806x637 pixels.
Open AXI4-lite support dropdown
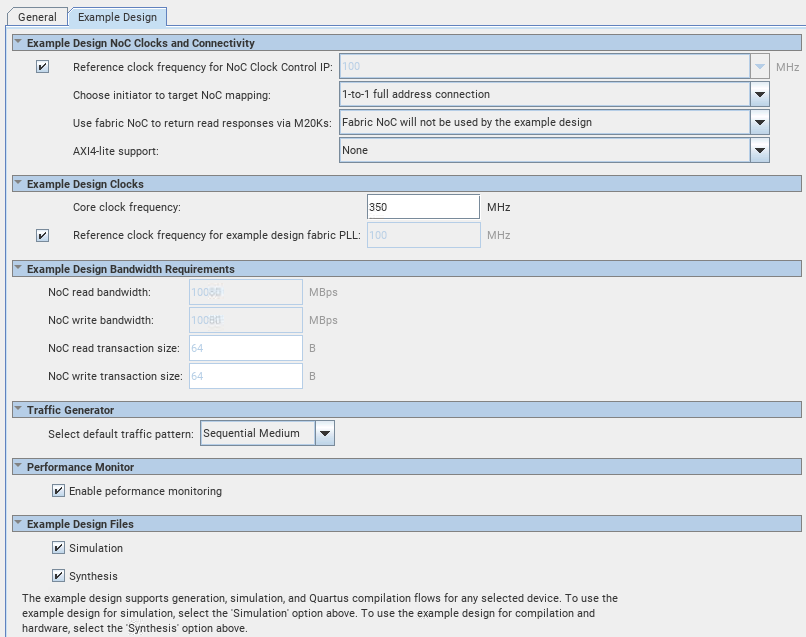(x=760, y=151)
